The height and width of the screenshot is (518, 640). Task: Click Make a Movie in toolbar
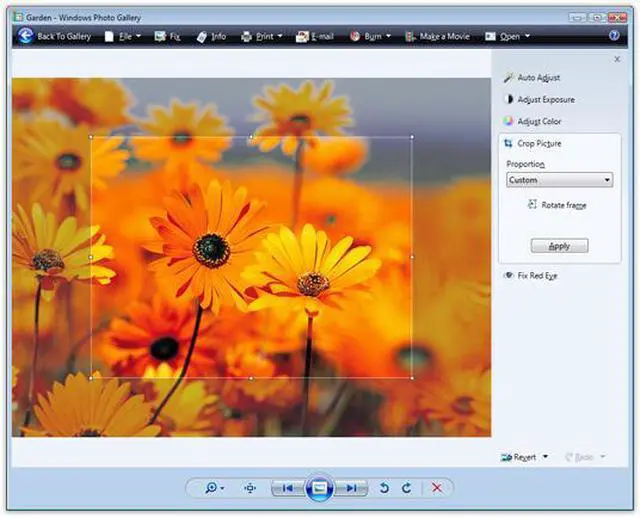pyautogui.click(x=438, y=36)
